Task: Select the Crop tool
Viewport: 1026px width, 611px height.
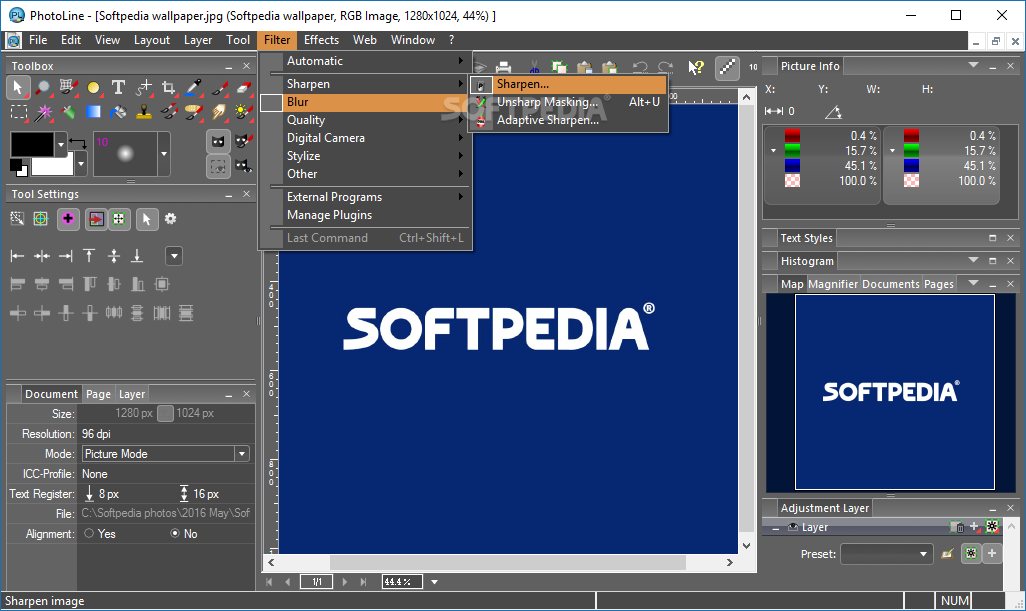Action: 168,88
